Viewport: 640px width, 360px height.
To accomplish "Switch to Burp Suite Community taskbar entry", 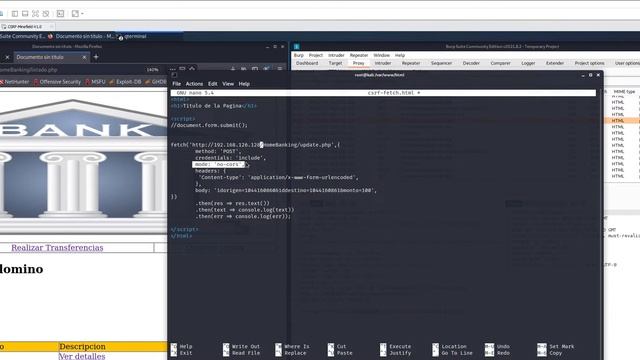I will (22, 36).
